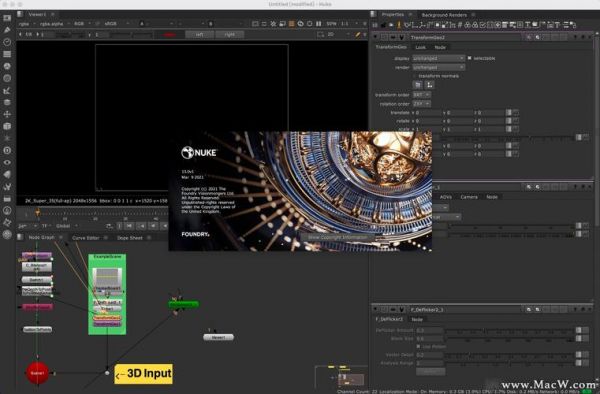Click the right view button in viewer

tap(230, 34)
